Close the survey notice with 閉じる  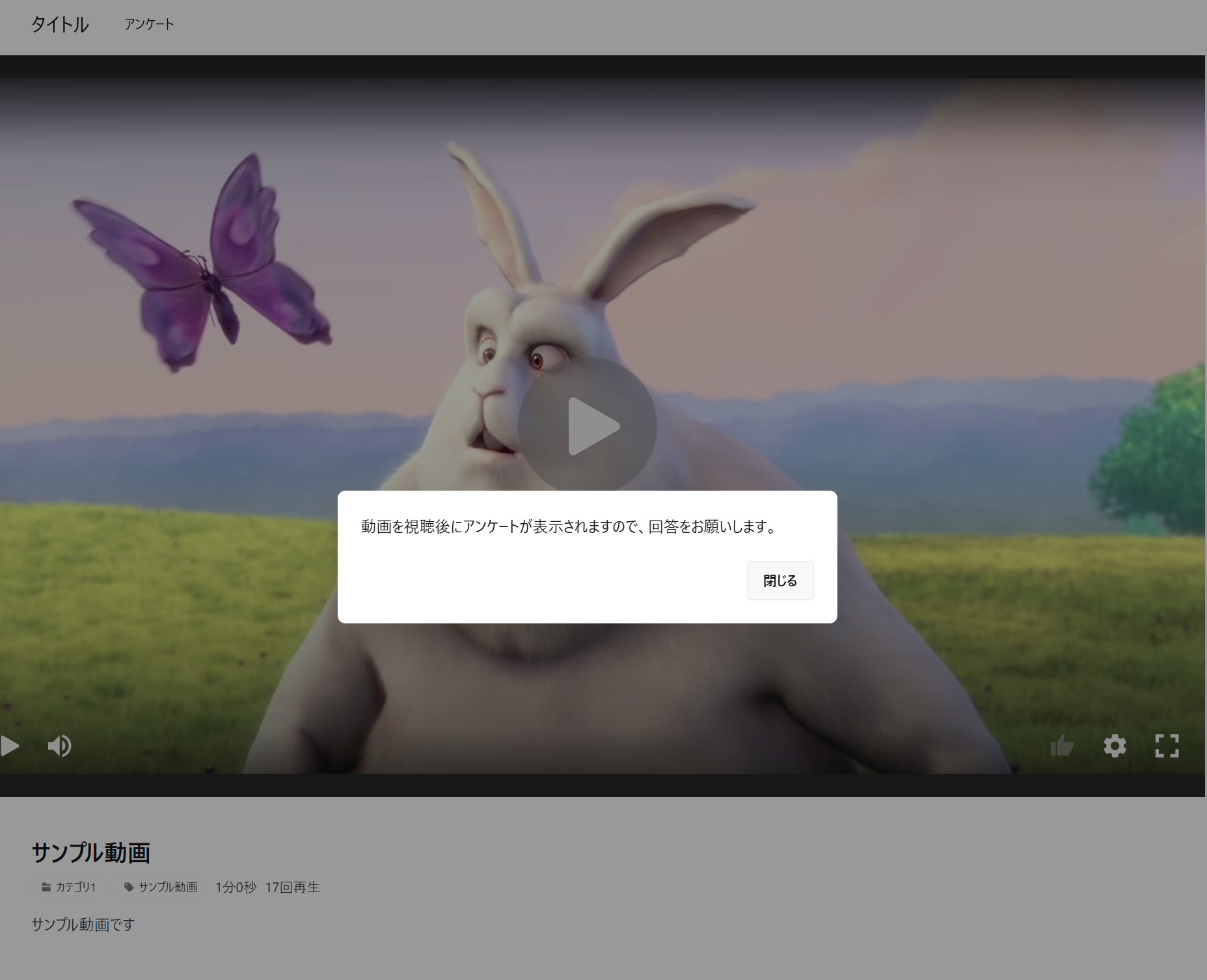780,580
